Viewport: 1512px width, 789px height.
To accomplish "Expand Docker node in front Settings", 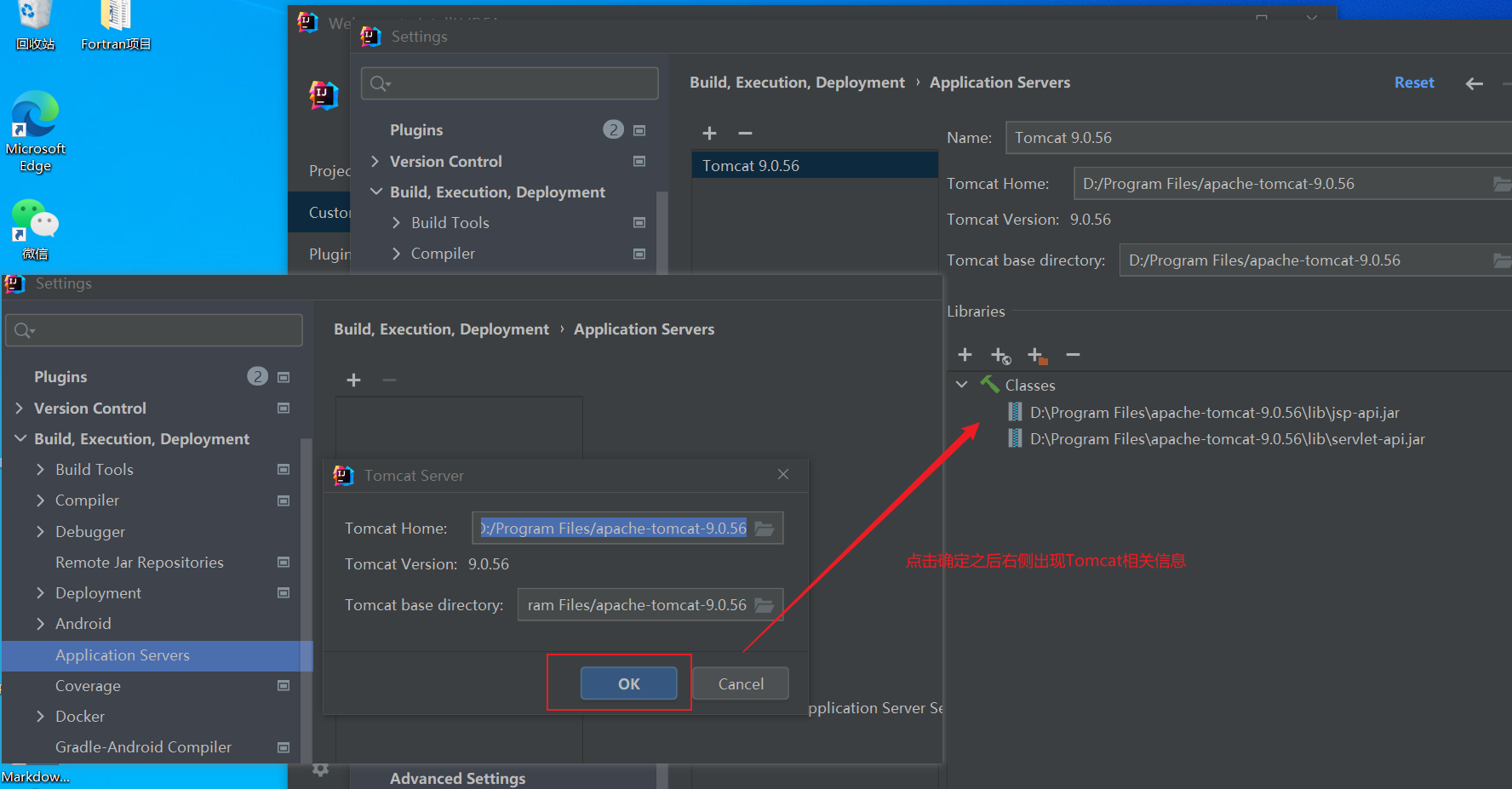I will 40,717.
